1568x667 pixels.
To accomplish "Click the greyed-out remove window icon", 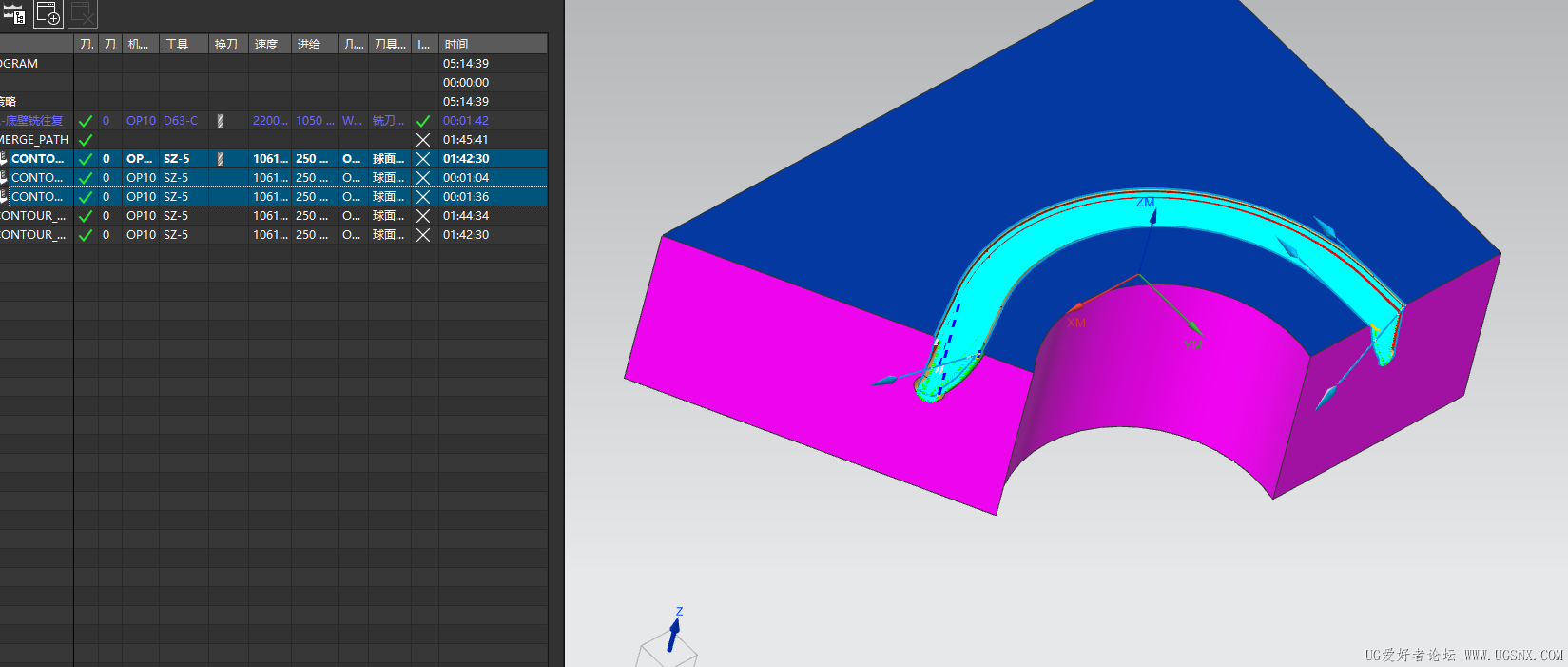I will pos(83,13).
